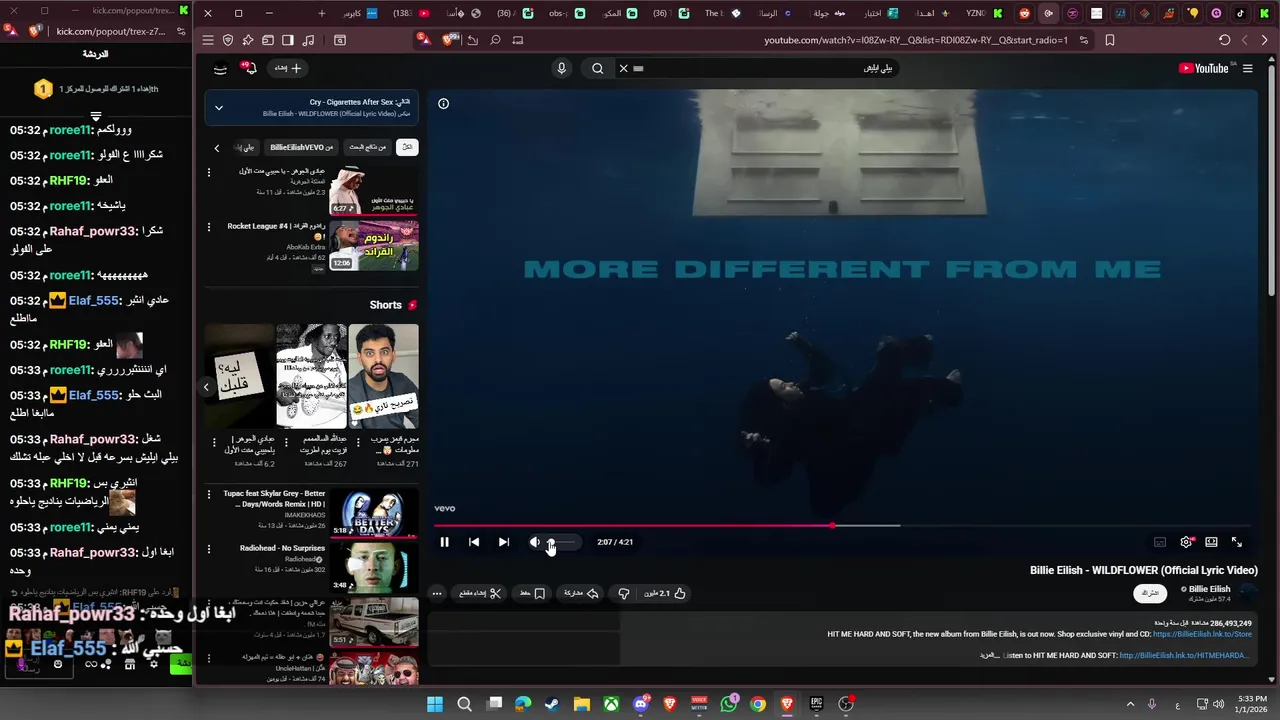Skip to the previous video
Image resolution: width=1280 pixels, height=720 pixels.
(474, 542)
